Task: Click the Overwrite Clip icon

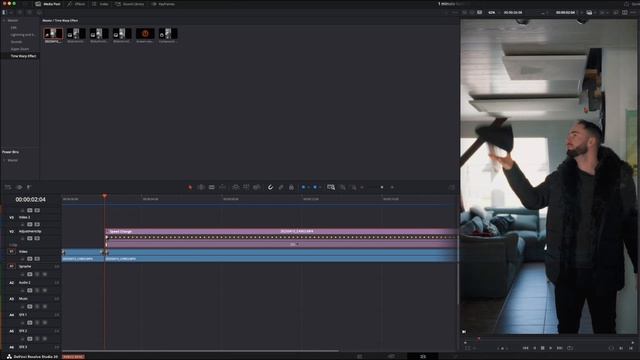Action: click(x=246, y=187)
